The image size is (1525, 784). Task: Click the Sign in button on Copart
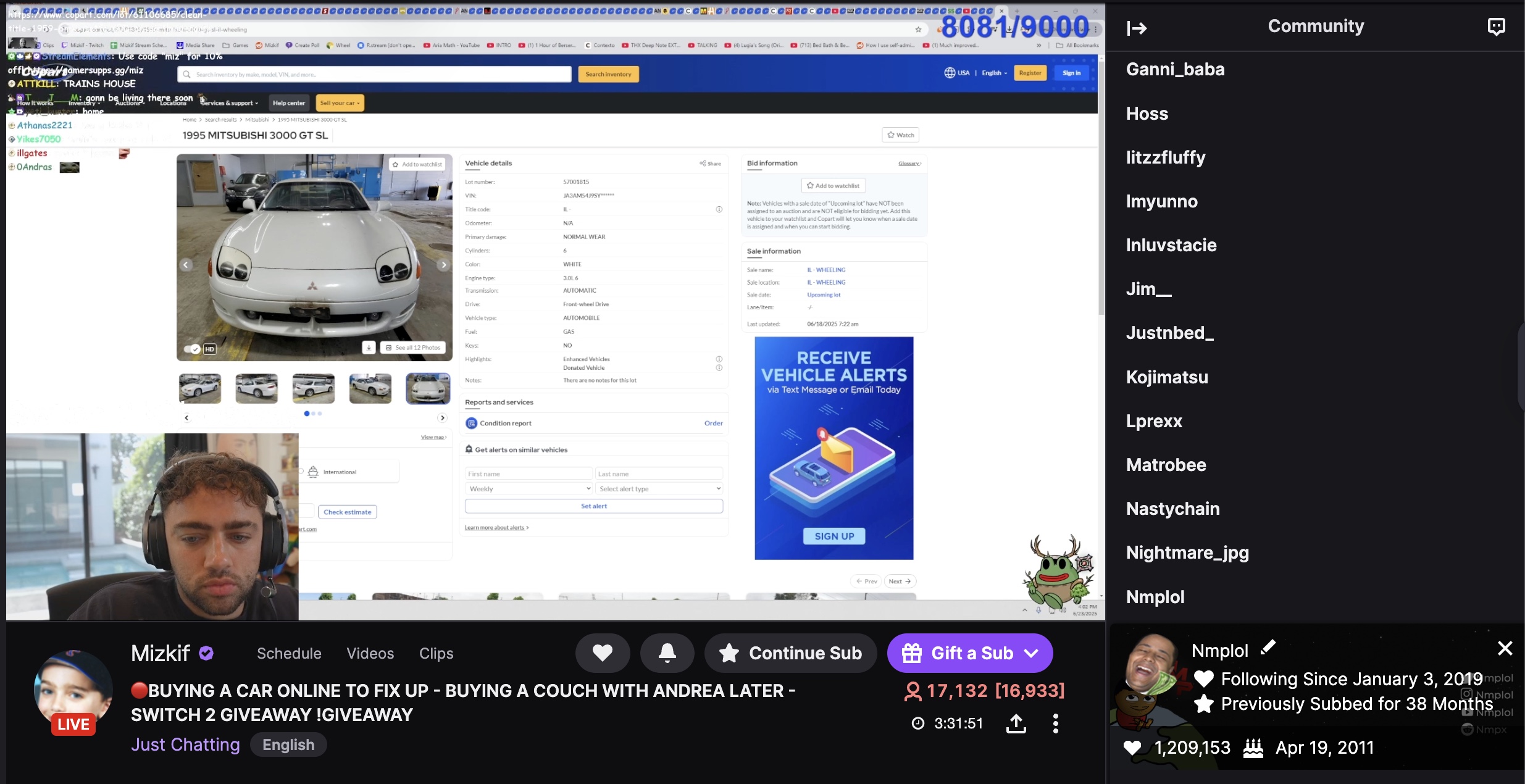[x=1071, y=73]
